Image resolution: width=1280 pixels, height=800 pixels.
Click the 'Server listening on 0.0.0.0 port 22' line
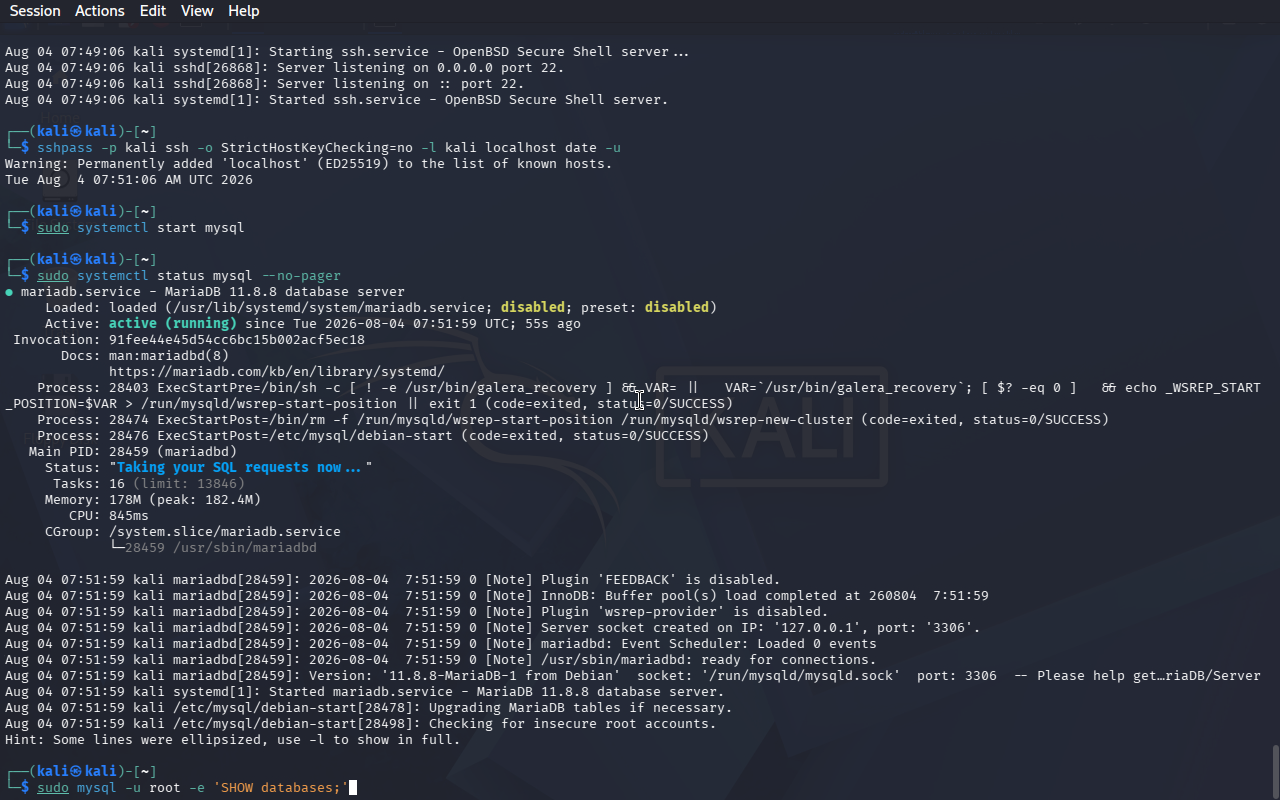tap(285, 67)
